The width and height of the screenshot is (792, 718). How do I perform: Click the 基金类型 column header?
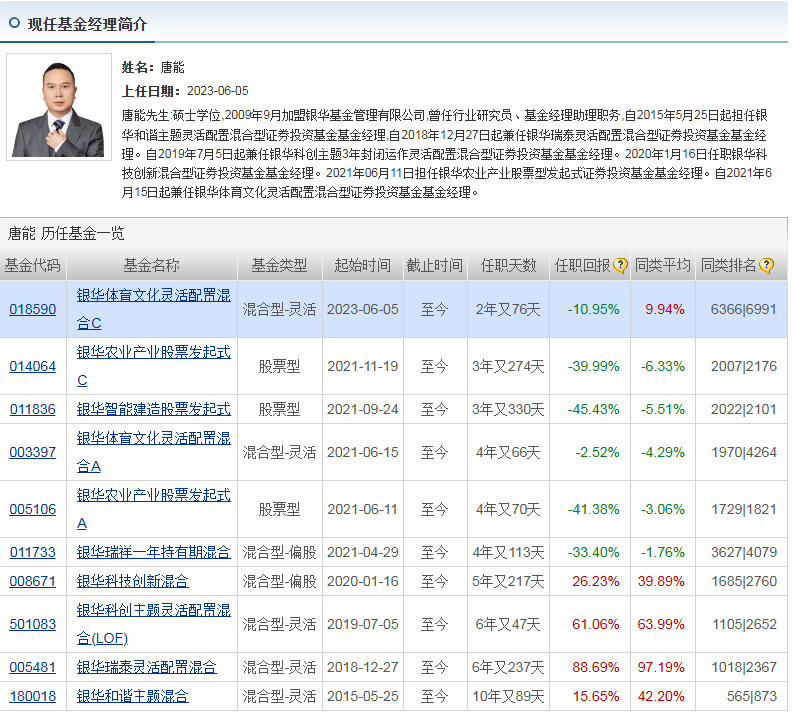(279, 265)
